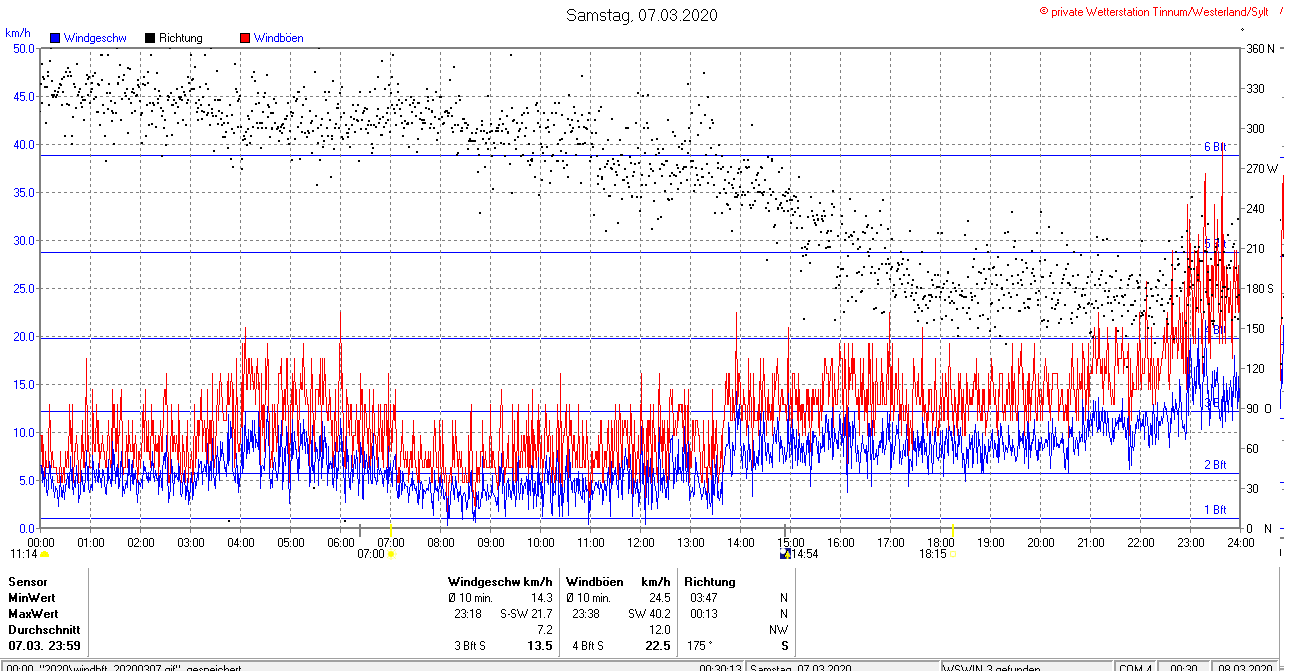Screen dimensions: 1310x671
Task: Click the 14.3 minimum wind speed value
Action: [542, 598]
